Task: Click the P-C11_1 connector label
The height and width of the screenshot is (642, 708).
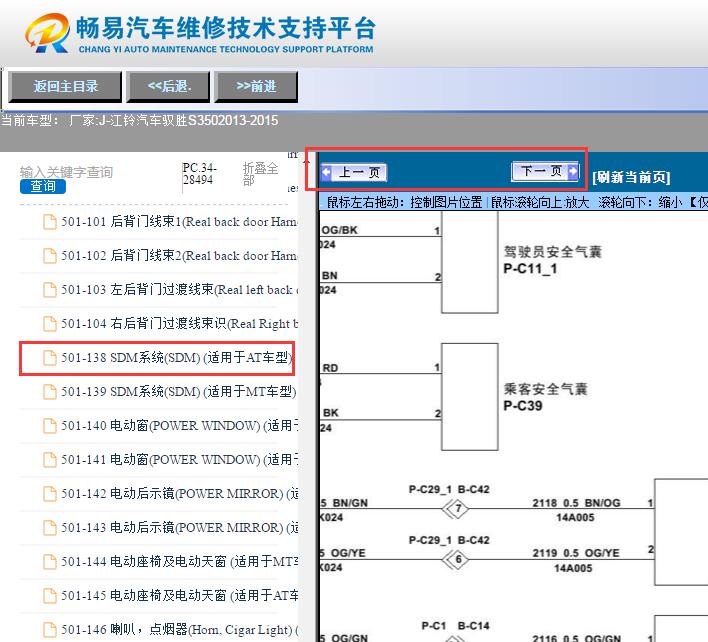Action: pyautogui.click(x=530, y=269)
